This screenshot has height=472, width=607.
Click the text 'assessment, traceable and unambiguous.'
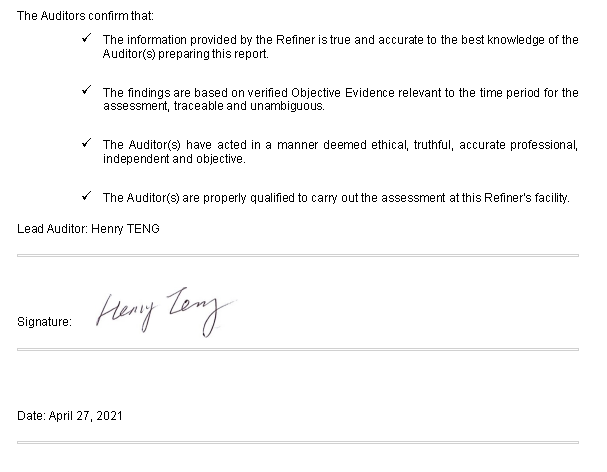click(214, 106)
